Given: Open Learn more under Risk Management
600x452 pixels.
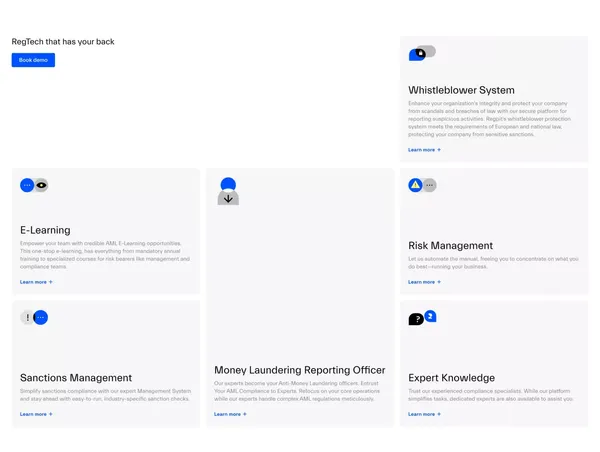Looking at the screenshot, I should pos(424,282).
